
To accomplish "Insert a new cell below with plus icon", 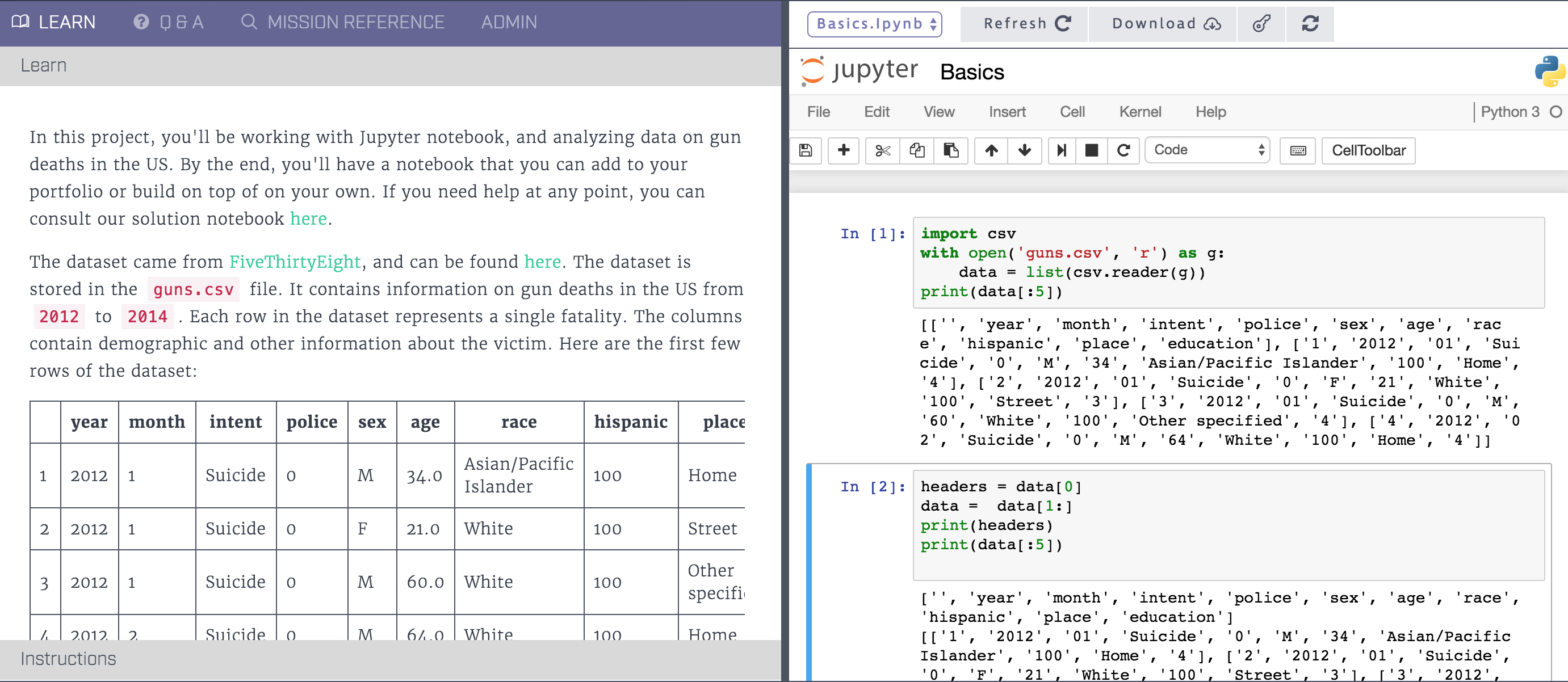I will click(x=844, y=150).
